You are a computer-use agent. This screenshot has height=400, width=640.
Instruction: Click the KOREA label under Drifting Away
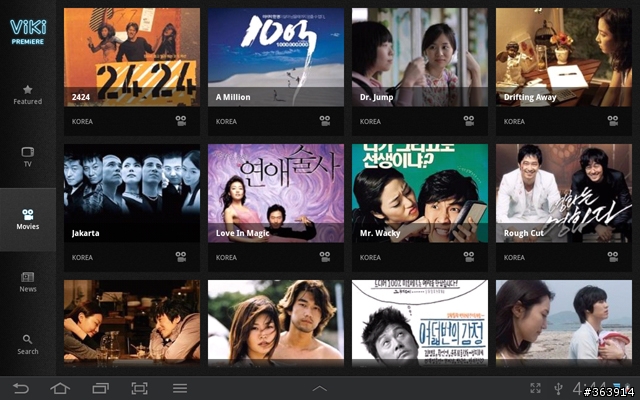pos(515,121)
